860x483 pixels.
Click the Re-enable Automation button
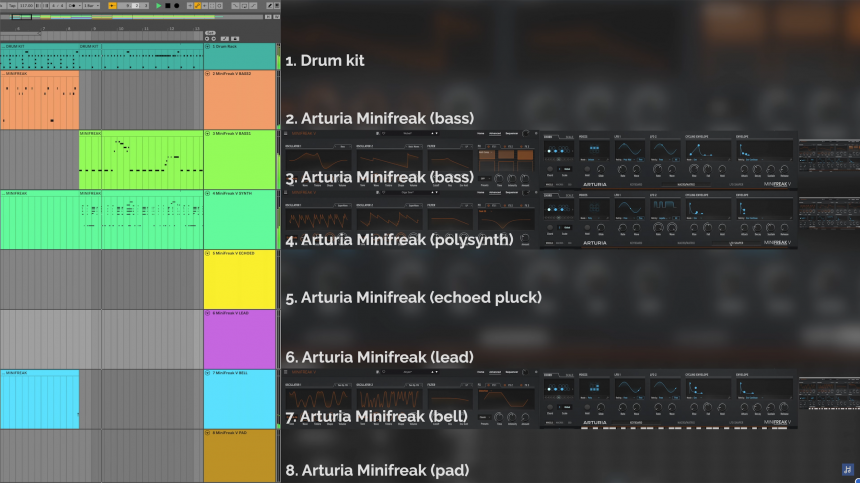(x=205, y=5)
